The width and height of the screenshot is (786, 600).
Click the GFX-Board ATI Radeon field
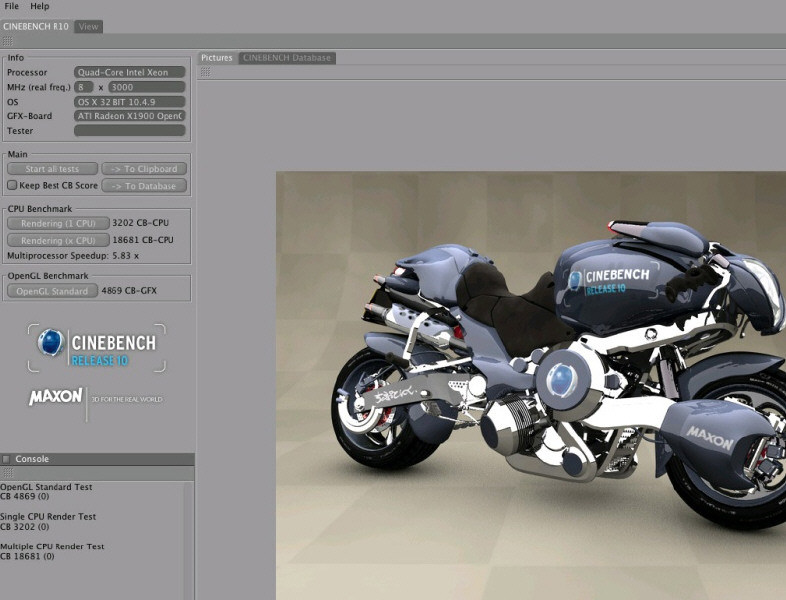(130, 116)
